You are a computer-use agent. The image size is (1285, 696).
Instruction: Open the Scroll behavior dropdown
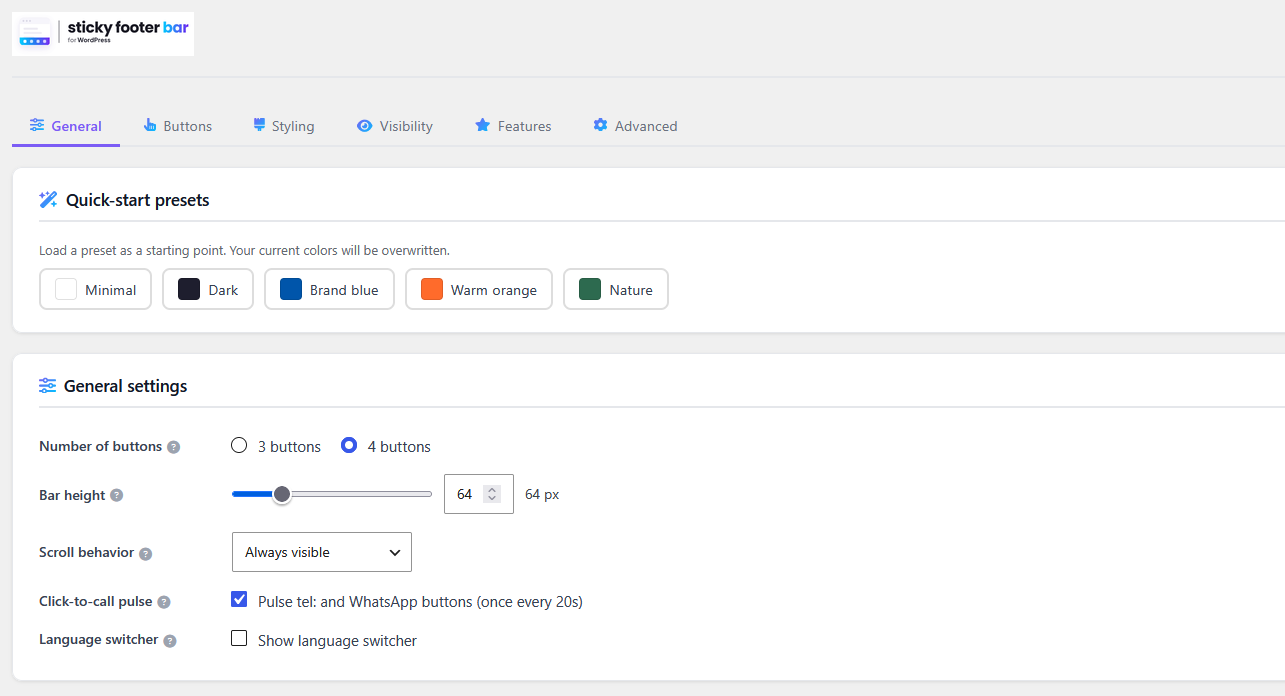[x=322, y=552]
